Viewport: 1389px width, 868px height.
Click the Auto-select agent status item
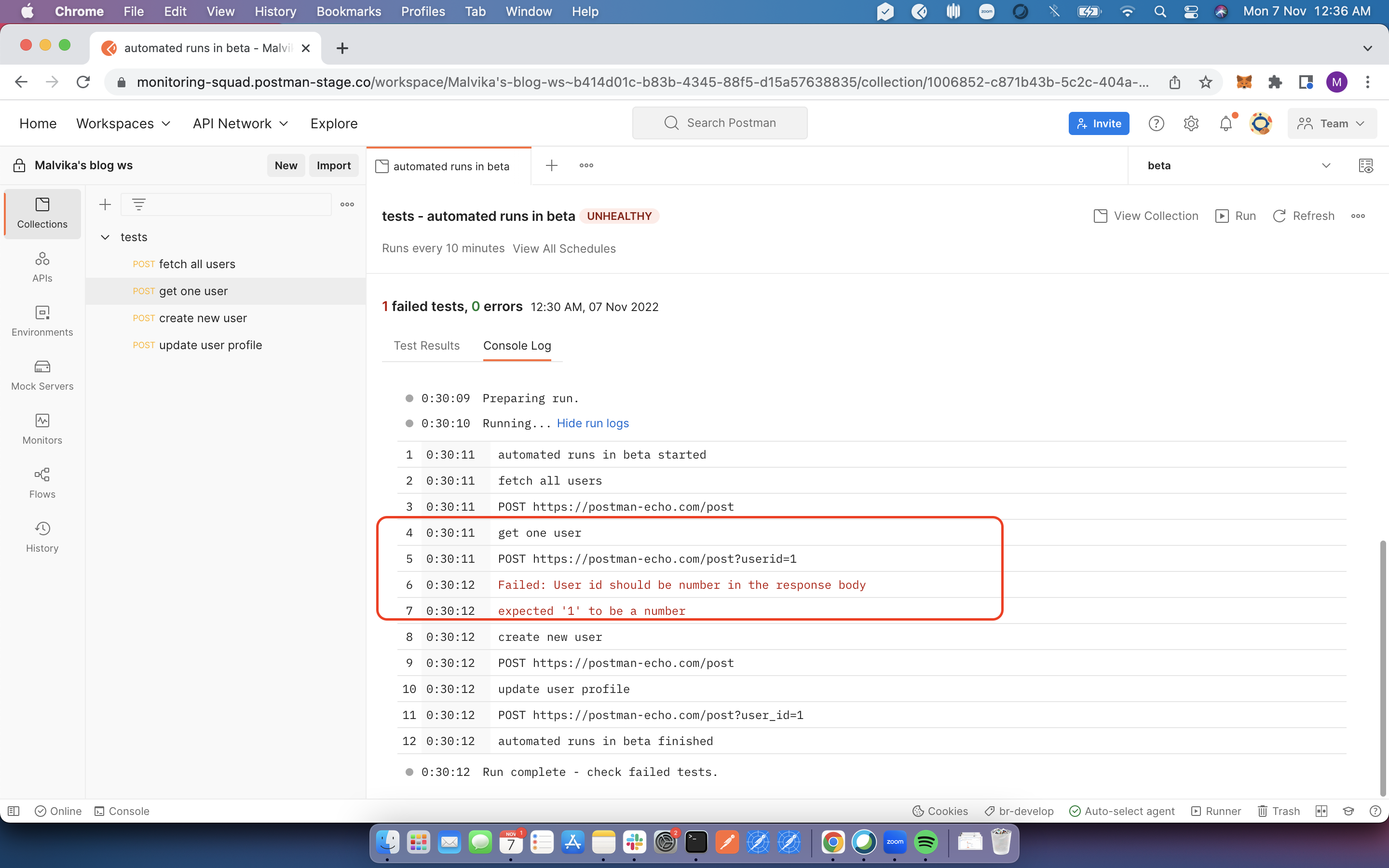(x=1122, y=811)
